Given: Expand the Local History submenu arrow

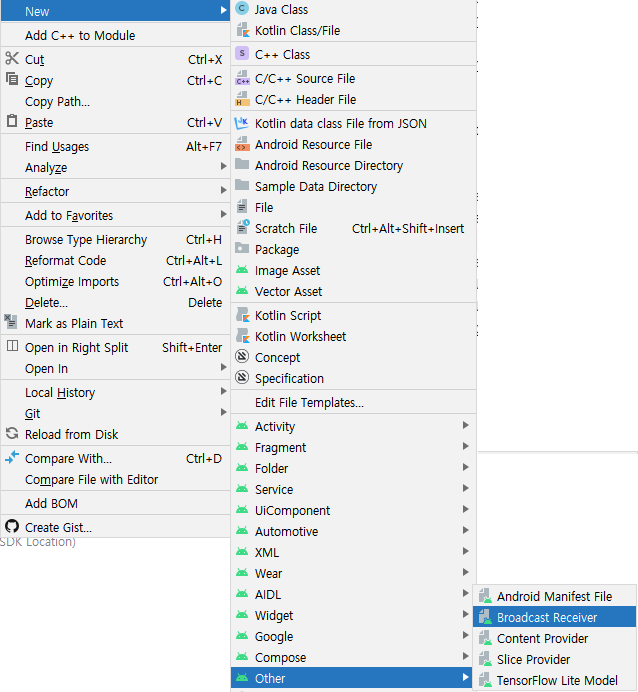Looking at the screenshot, I should pyautogui.click(x=224, y=391).
